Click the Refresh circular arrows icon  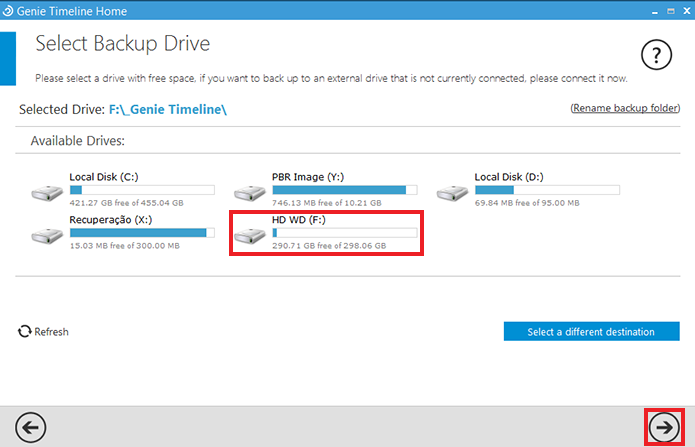pos(24,332)
